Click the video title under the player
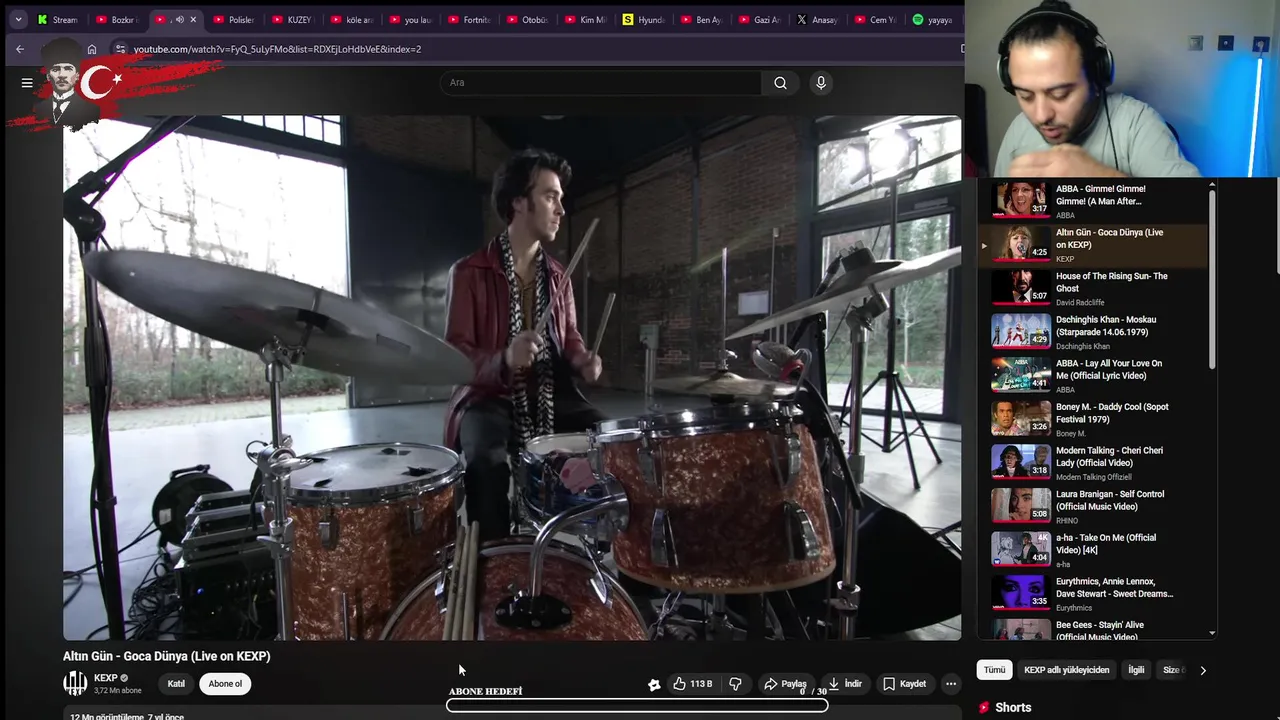This screenshot has height=720, width=1280. tap(167, 656)
